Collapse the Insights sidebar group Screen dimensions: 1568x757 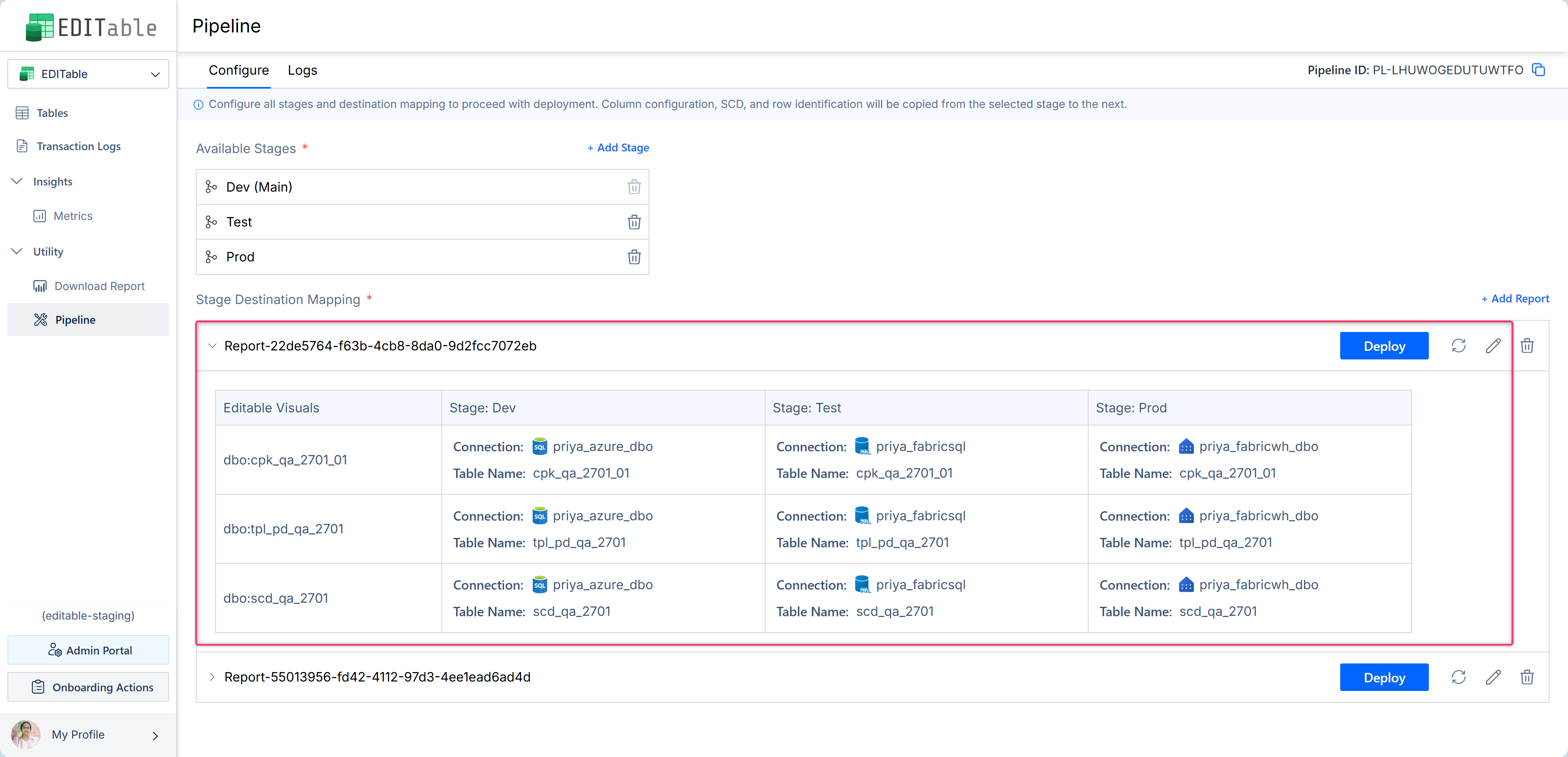point(17,181)
